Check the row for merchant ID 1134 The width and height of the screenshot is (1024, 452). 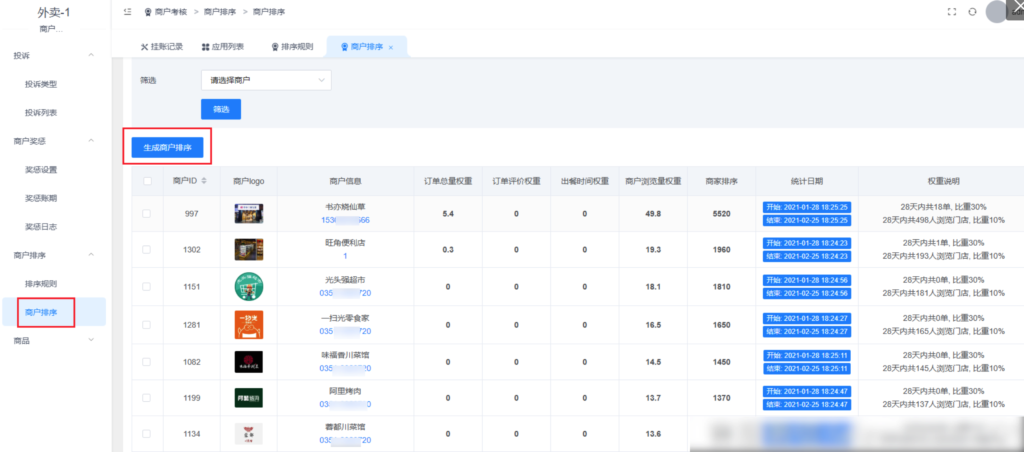click(146, 434)
